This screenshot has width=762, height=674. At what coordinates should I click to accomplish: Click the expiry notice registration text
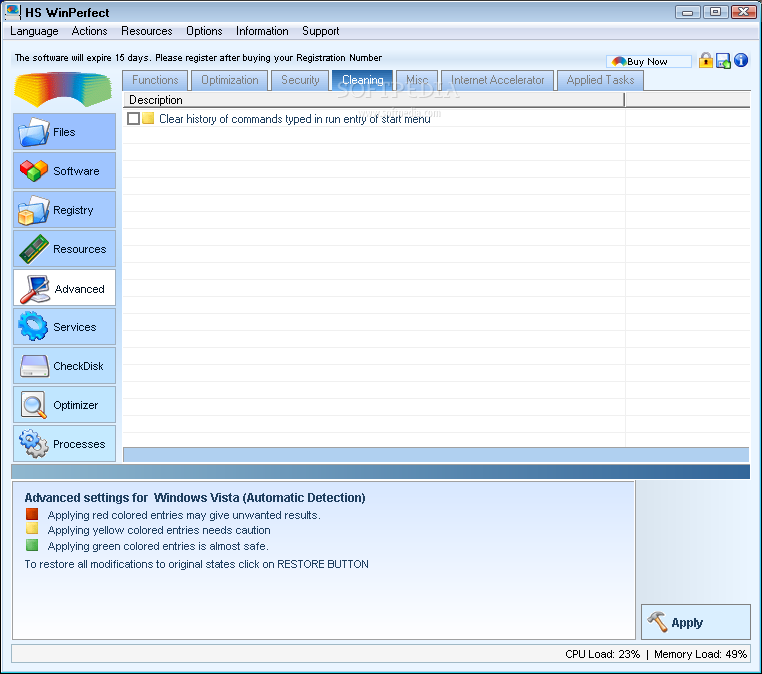click(198, 58)
